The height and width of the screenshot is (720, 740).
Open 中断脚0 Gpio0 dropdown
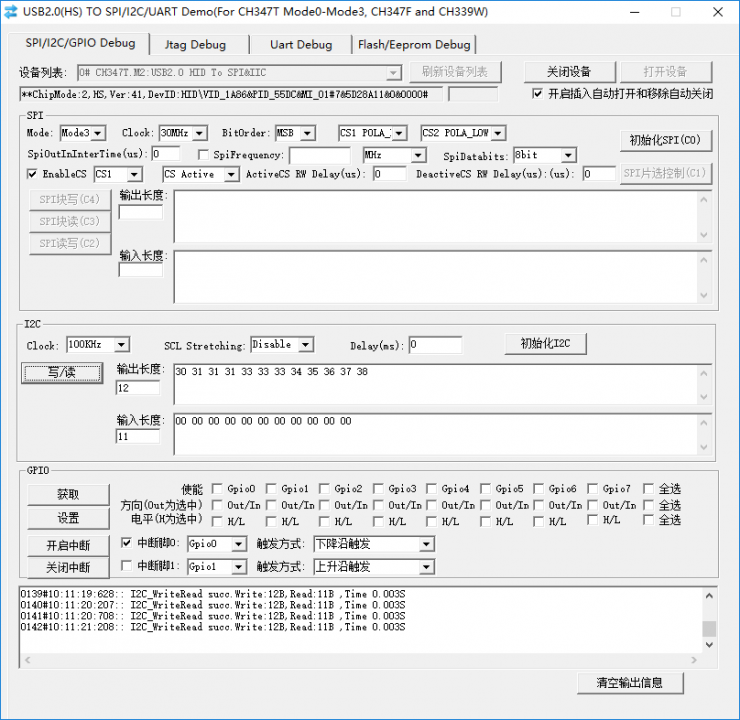pyautogui.click(x=217, y=544)
